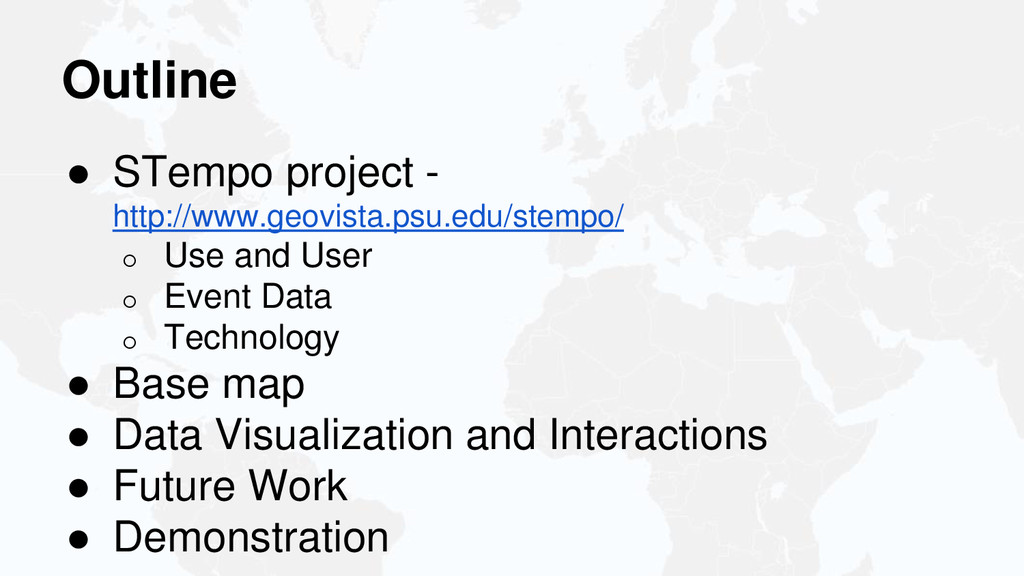1024x576 pixels.
Task: Click the filled bullet beside Future Work
Action: click(78, 488)
